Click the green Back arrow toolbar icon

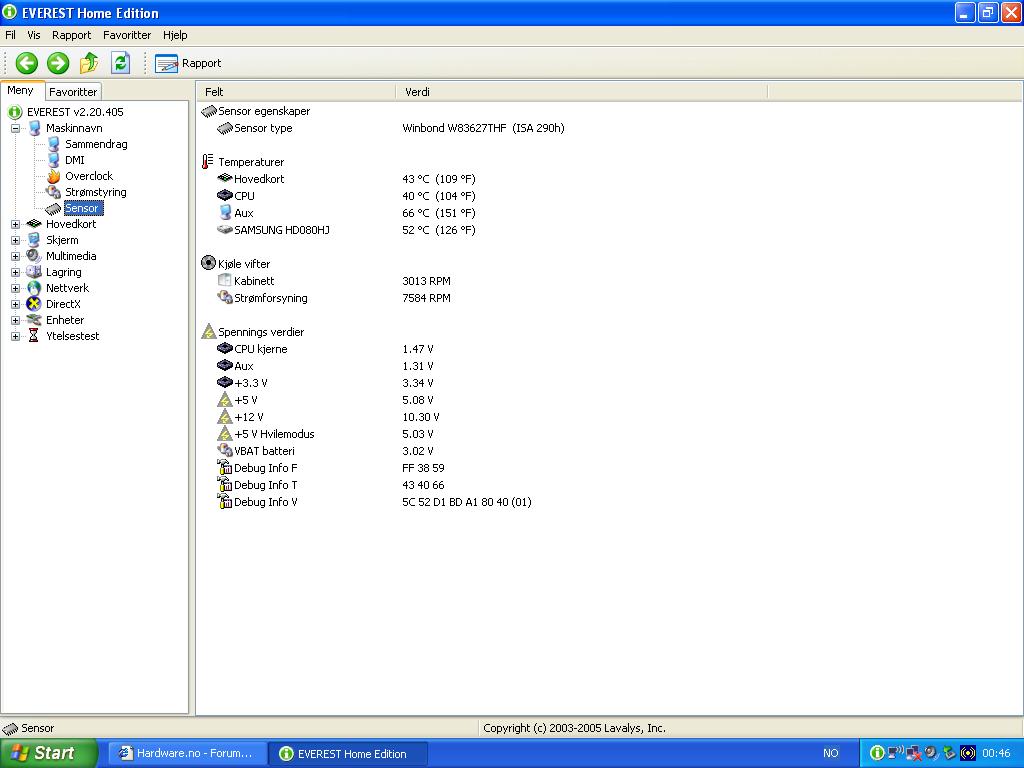click(27, 63)
